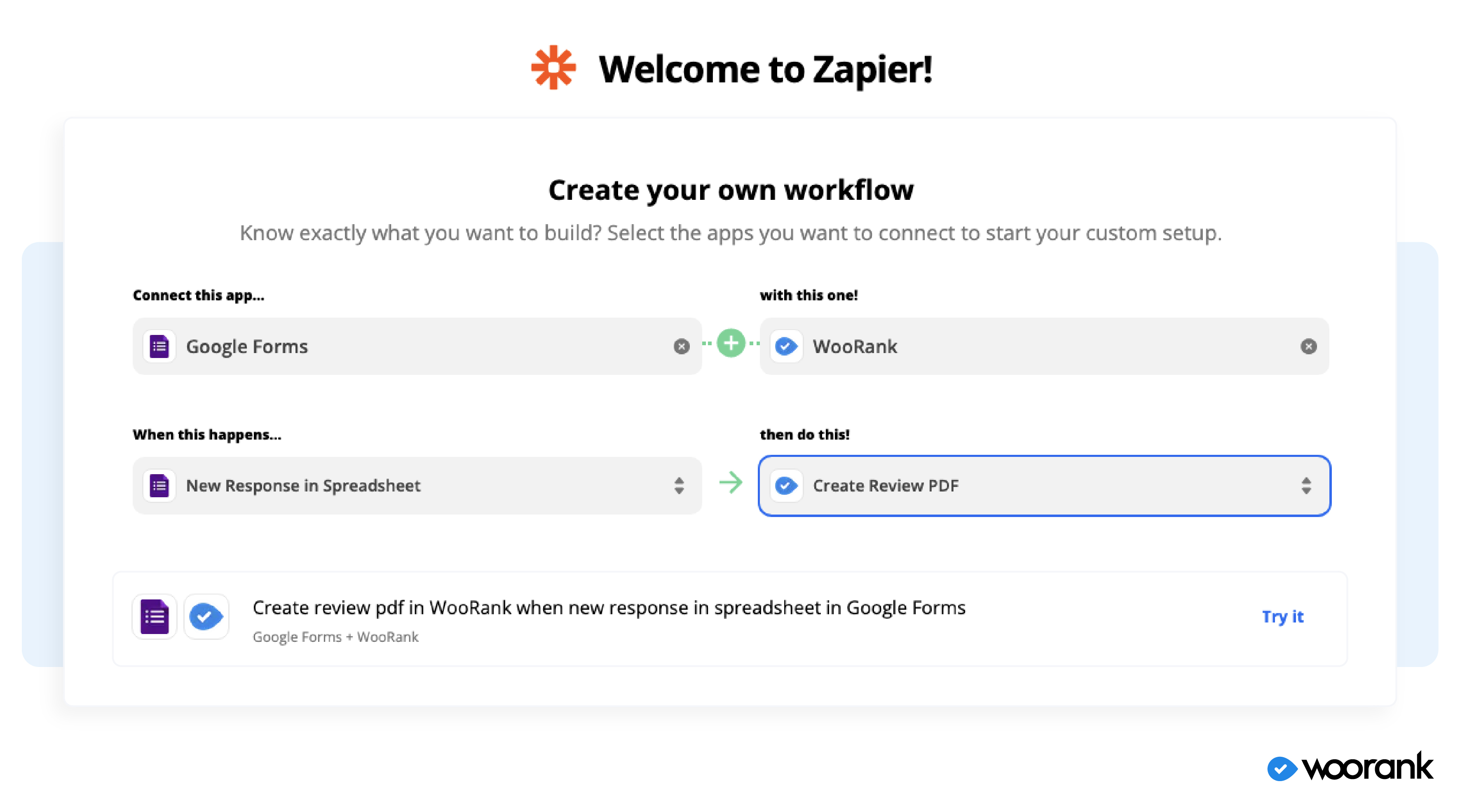Click the WooRank icon in app field
The width and height of the screenshot is (1460, 812).
pyautogui.click(x=786, y=346)
